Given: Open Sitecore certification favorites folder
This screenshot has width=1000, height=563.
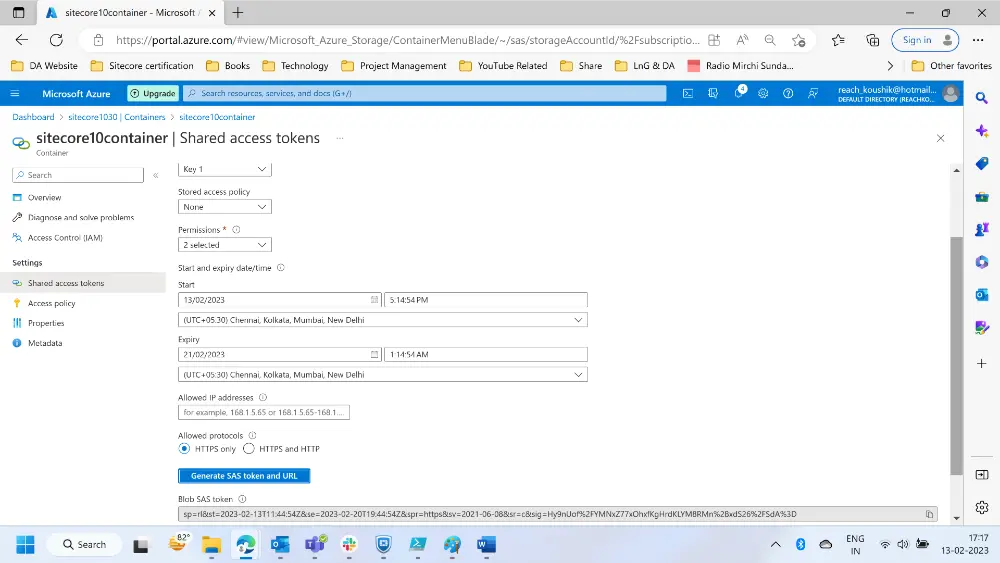Looking at the screenshot, I should coord(142,66).
